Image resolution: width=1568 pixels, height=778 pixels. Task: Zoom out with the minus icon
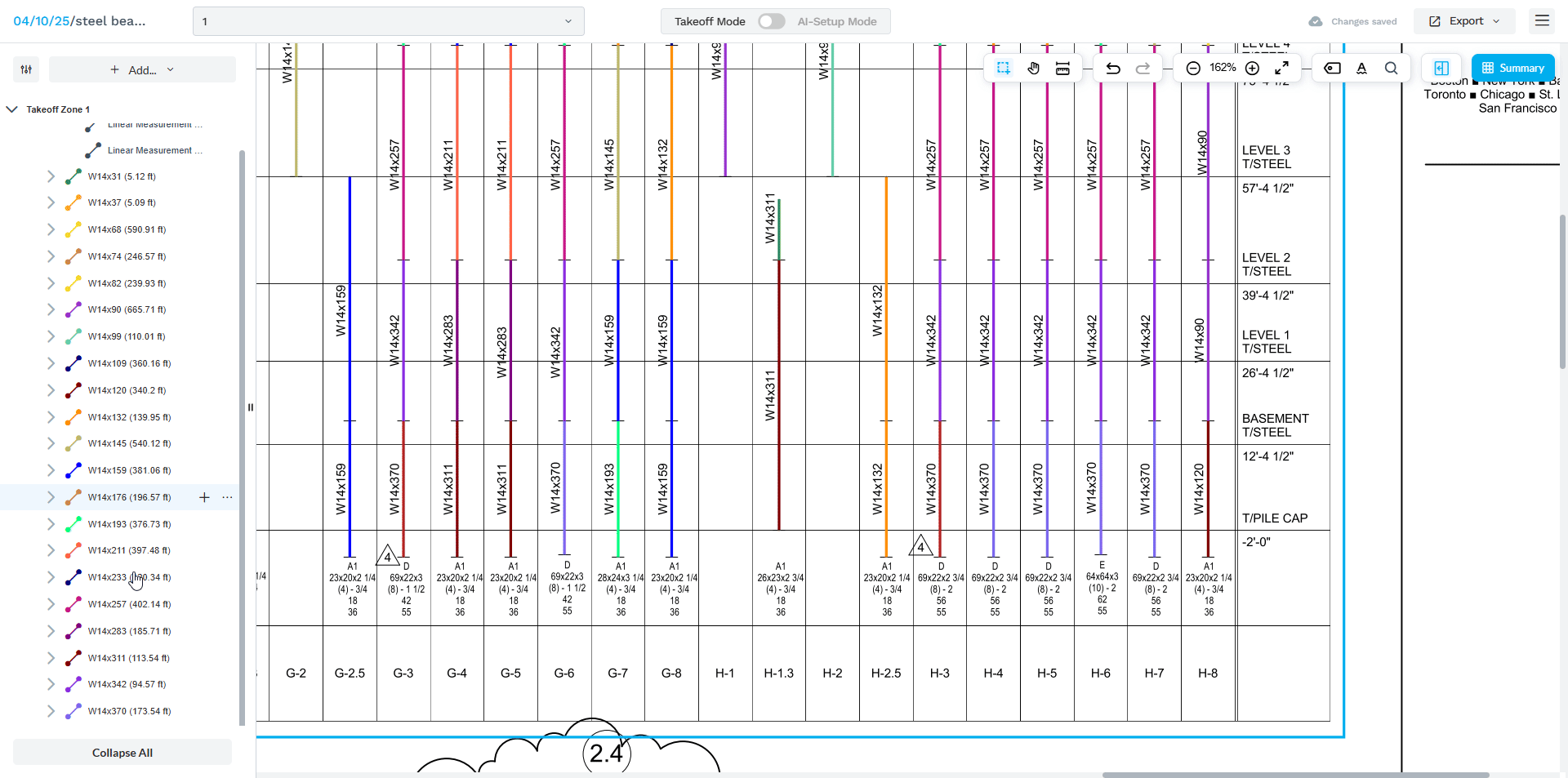coord(1192,68)
